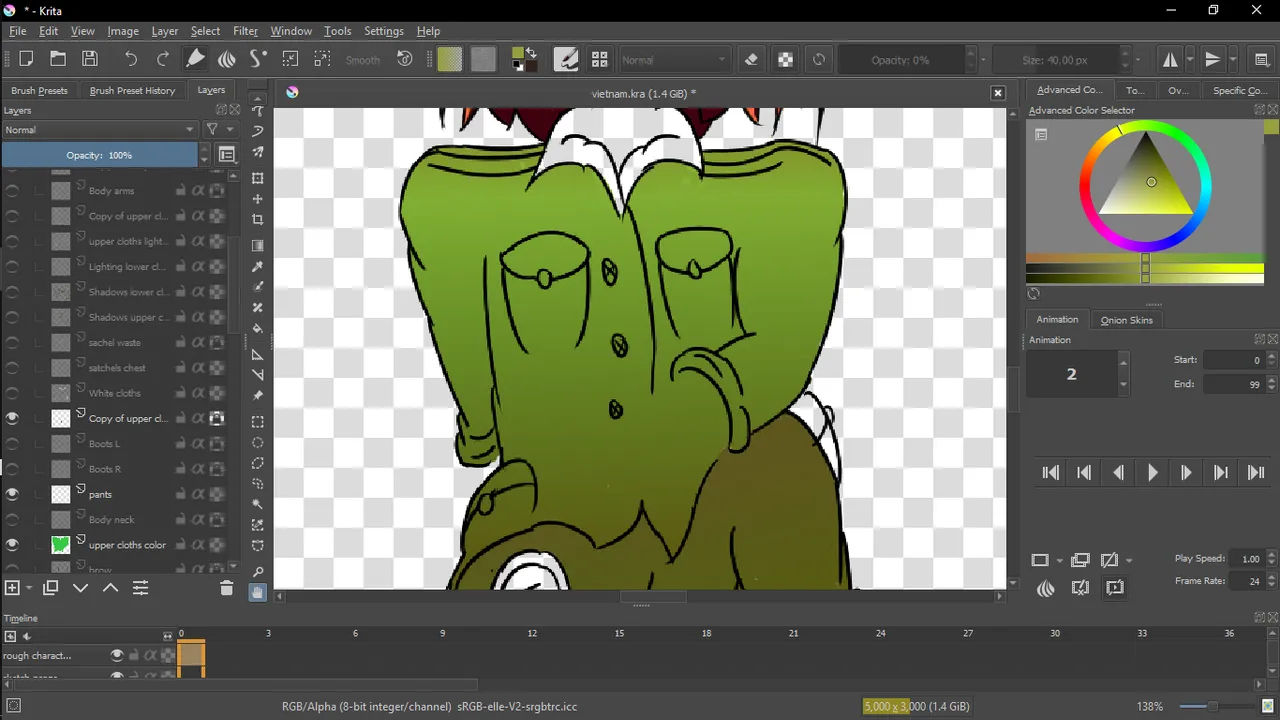Screen dimensions: 1280x720
Task: Hide the pants layer
Action: pos(12,494)
